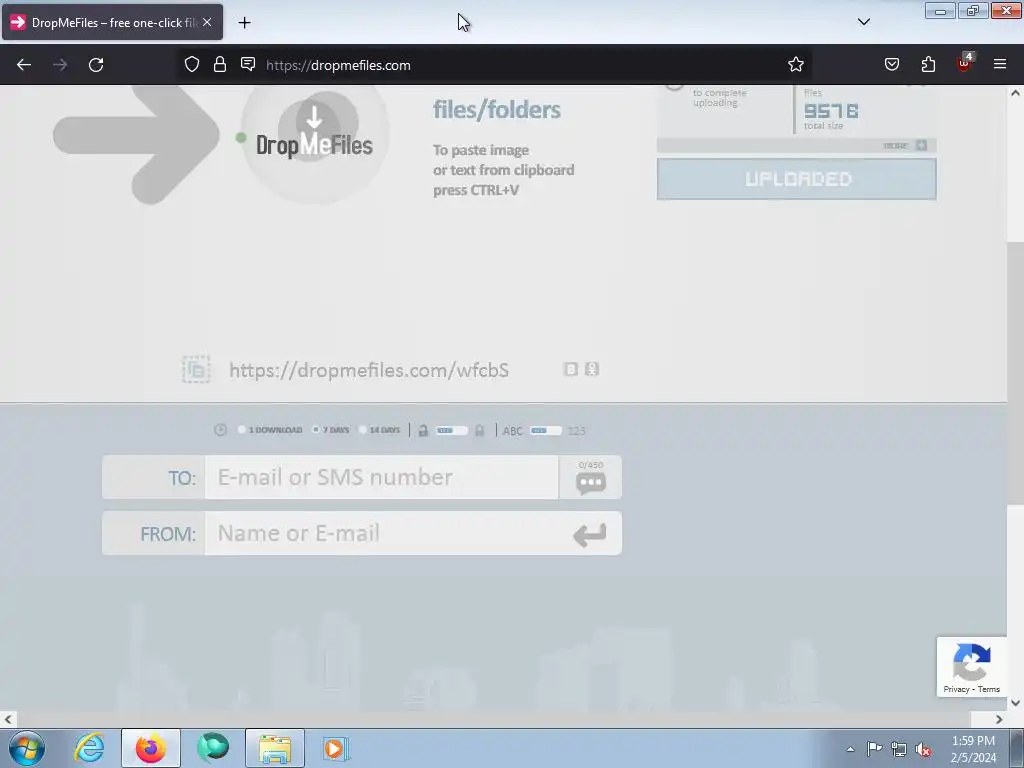Click the clock expiry icon

click(220, 430)
